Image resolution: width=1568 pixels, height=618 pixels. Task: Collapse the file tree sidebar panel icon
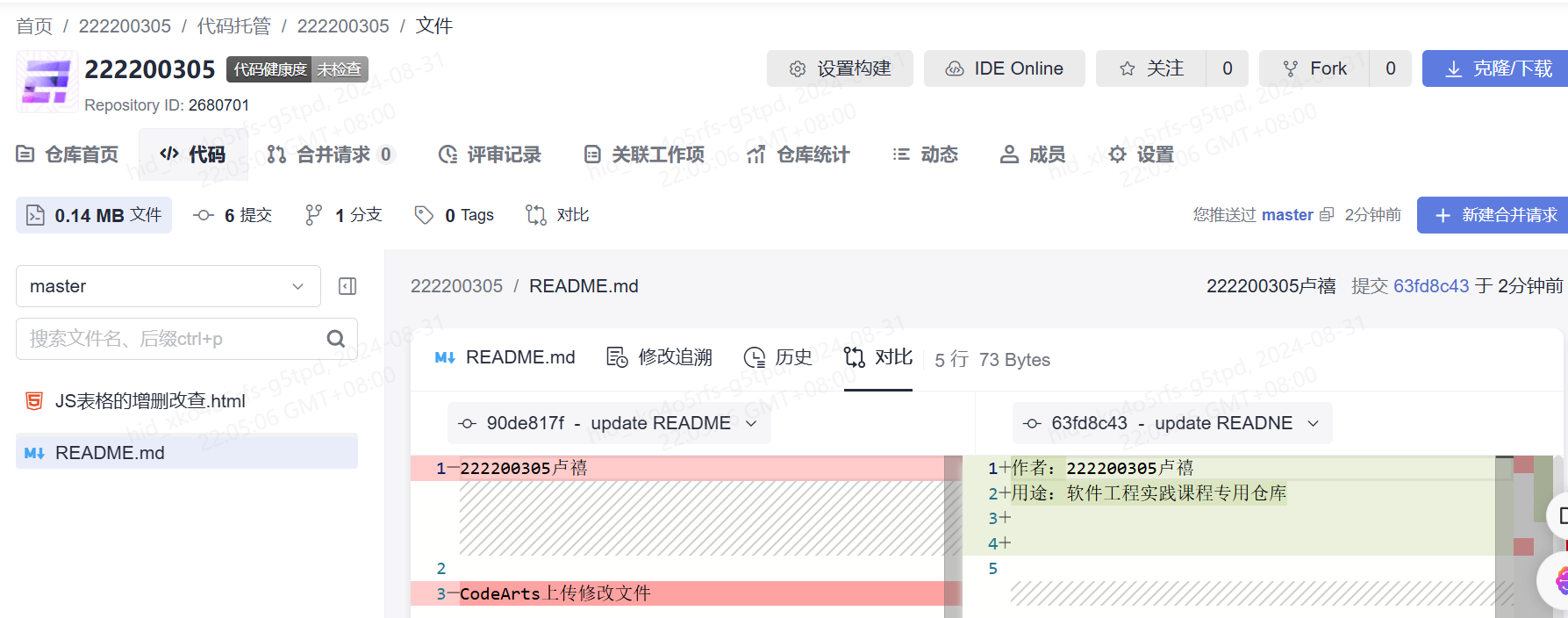[x=347, y=286]
